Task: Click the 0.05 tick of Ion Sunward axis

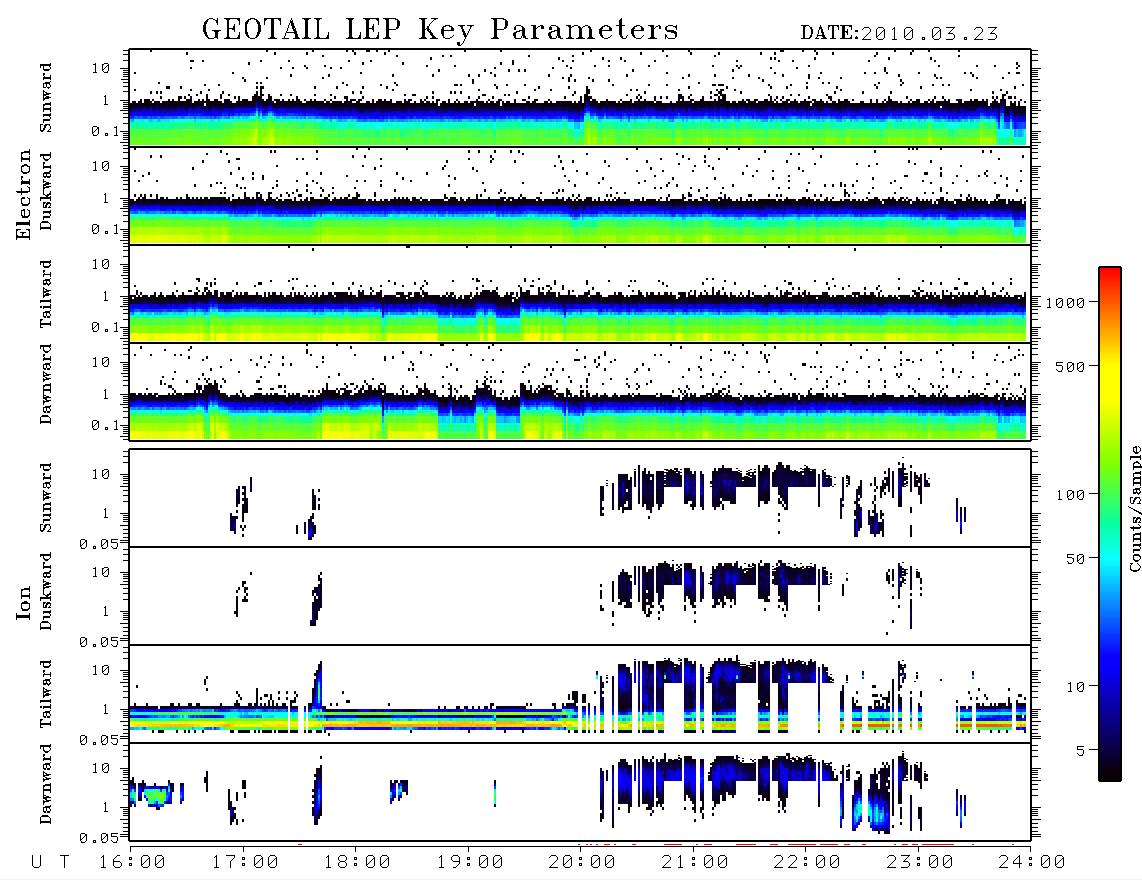Action: [99, 543]
